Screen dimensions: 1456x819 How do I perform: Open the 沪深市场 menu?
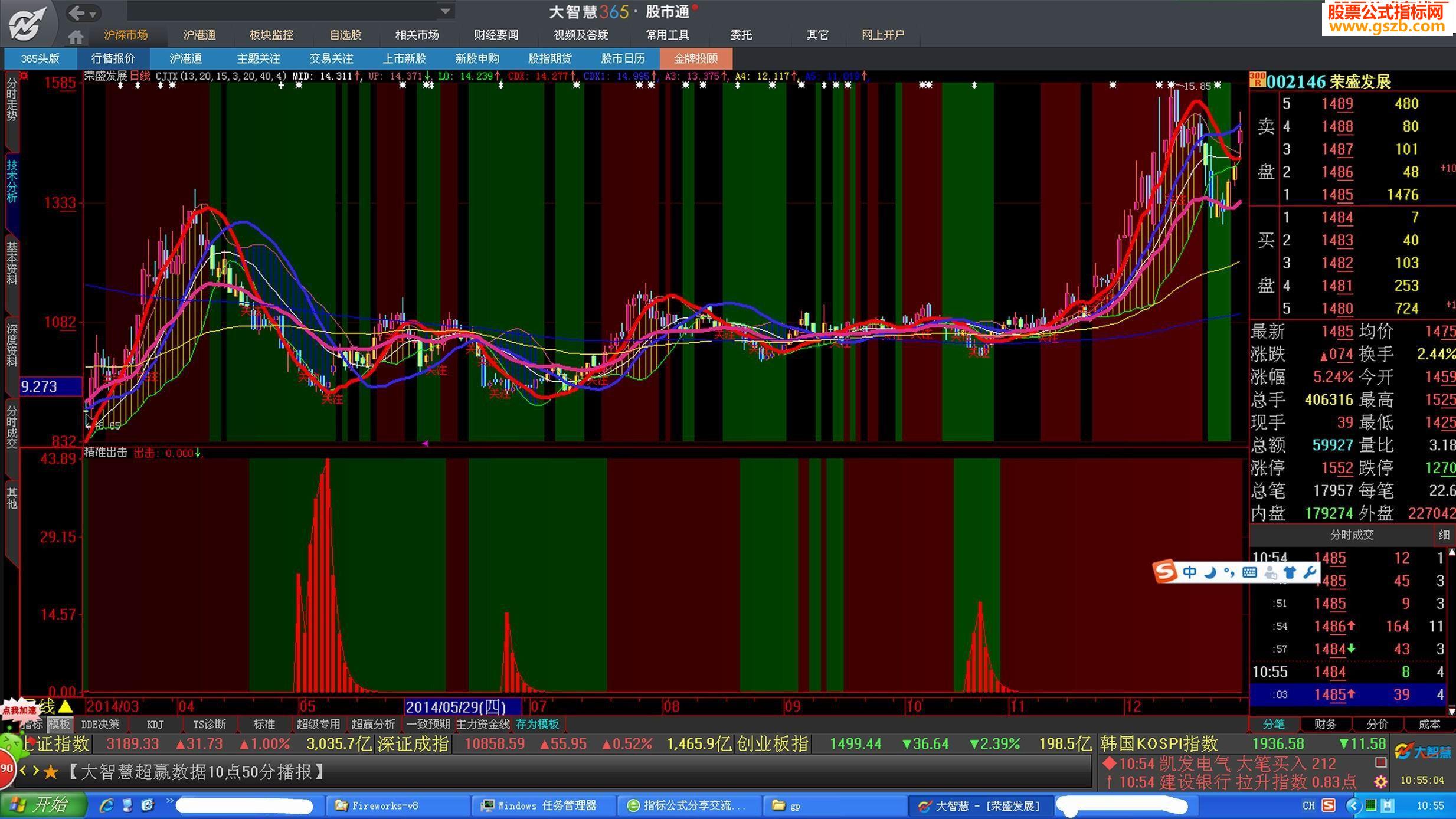(126, 35)
